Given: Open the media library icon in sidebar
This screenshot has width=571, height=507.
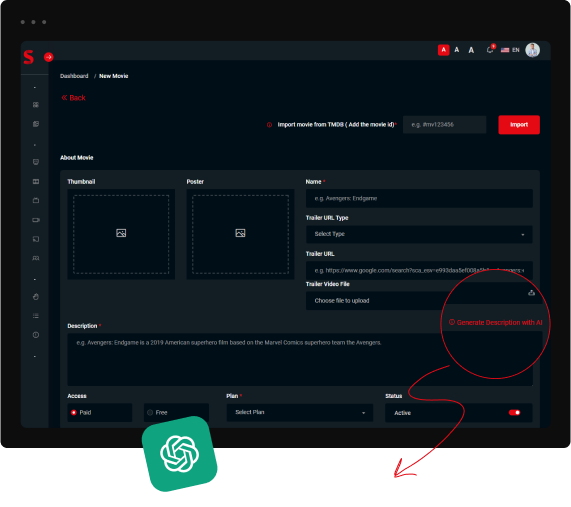Looking at the screenshot, I should tap(36, 124).
